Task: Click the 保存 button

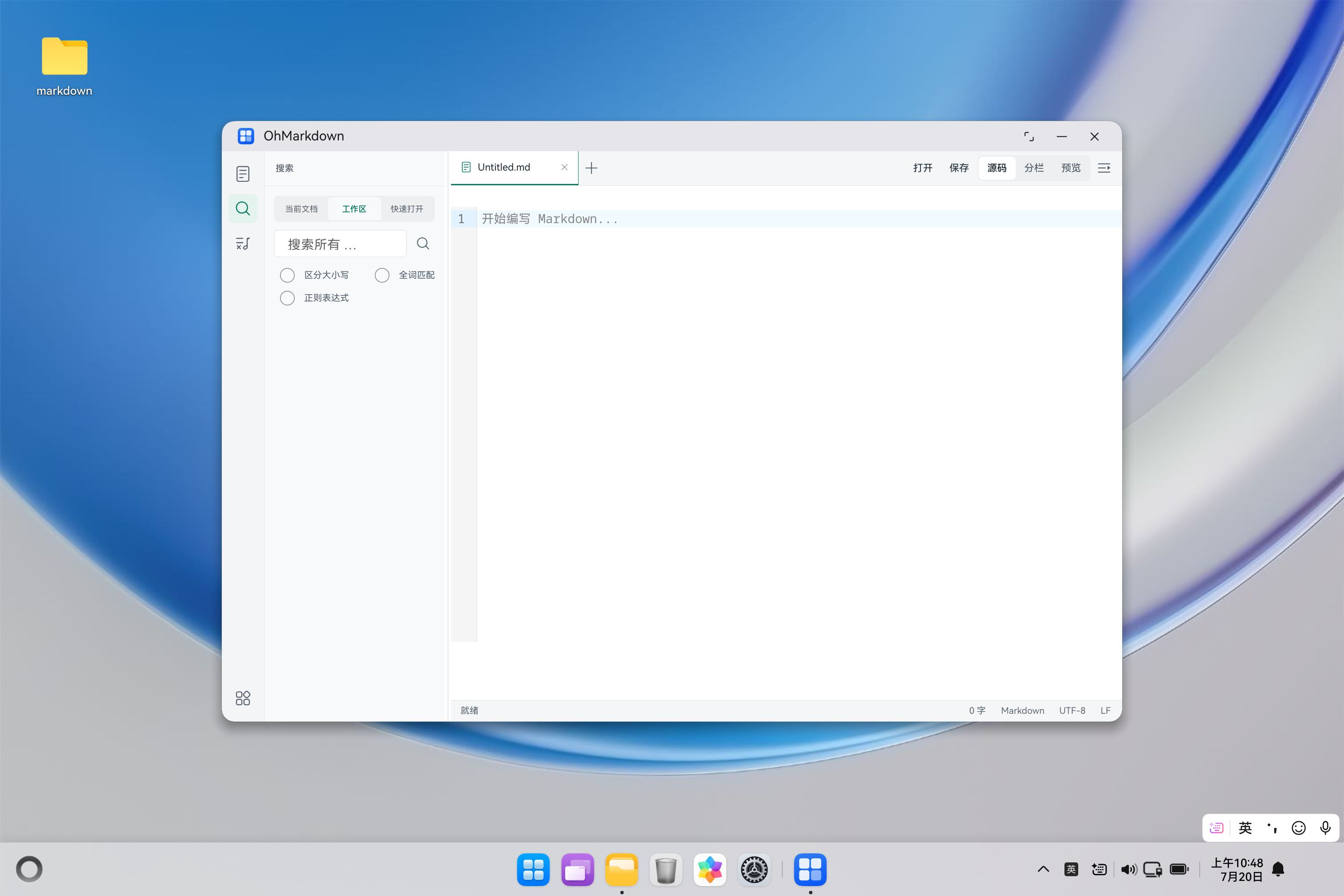Action: click(x=959, y=168)
